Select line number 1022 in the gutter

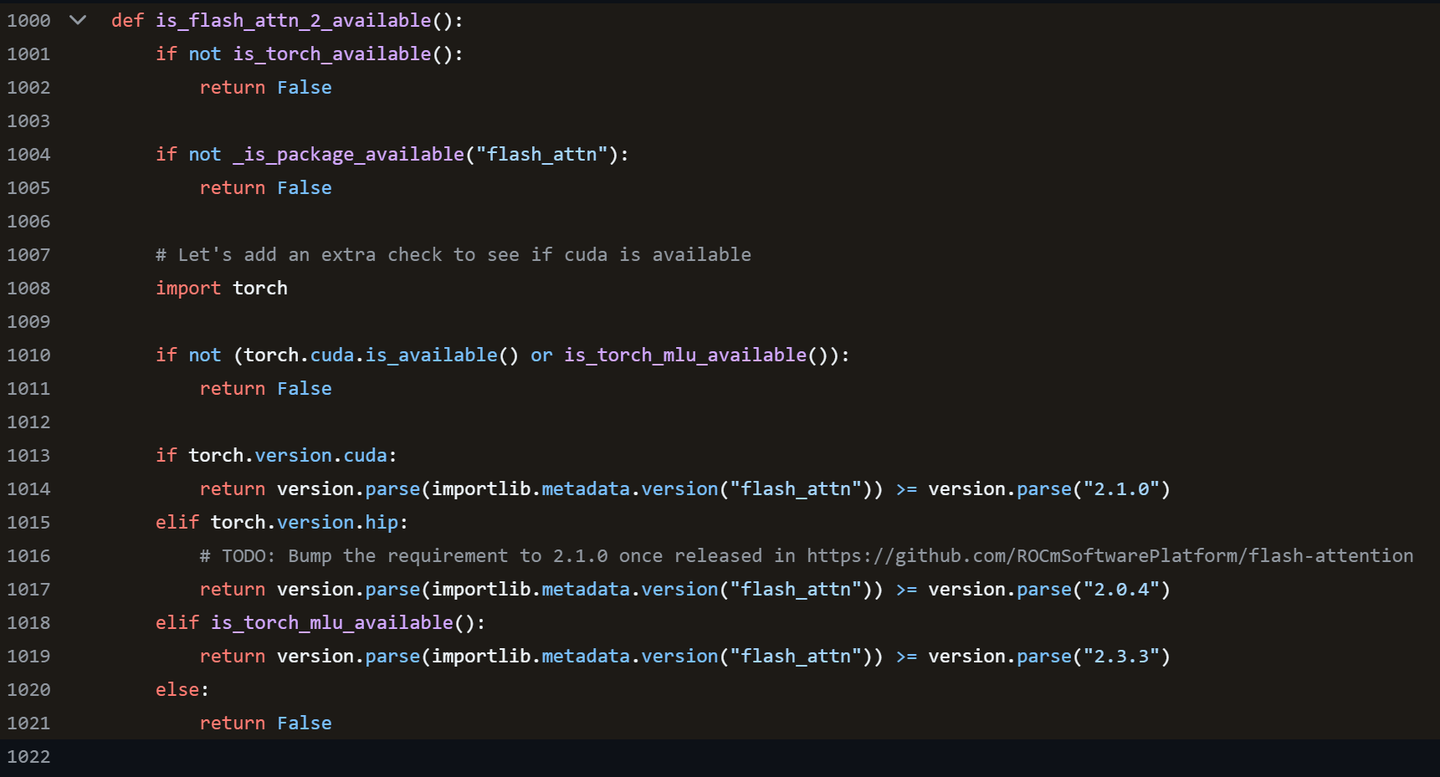tap(29, 756)
